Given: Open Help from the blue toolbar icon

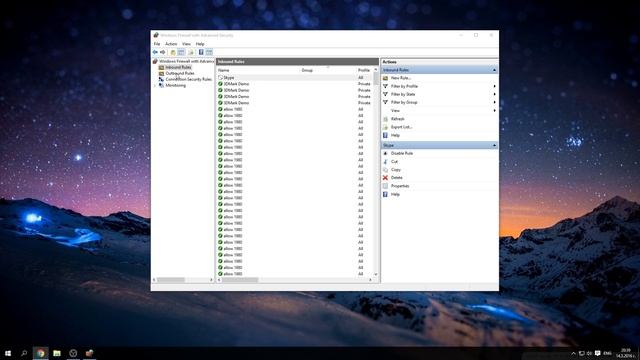Looking at the screenshot, I should [201, 52].
